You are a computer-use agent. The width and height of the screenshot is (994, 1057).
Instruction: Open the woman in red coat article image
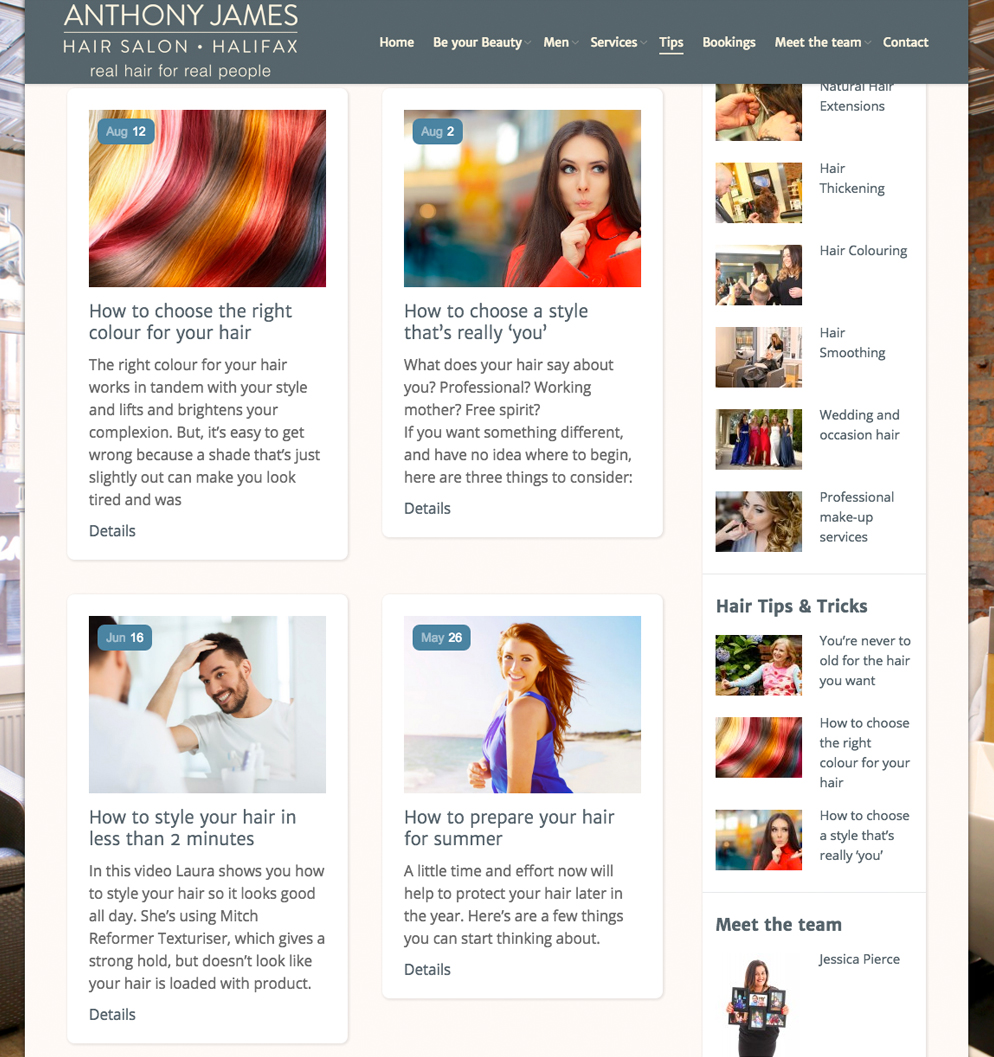point(522,198)
